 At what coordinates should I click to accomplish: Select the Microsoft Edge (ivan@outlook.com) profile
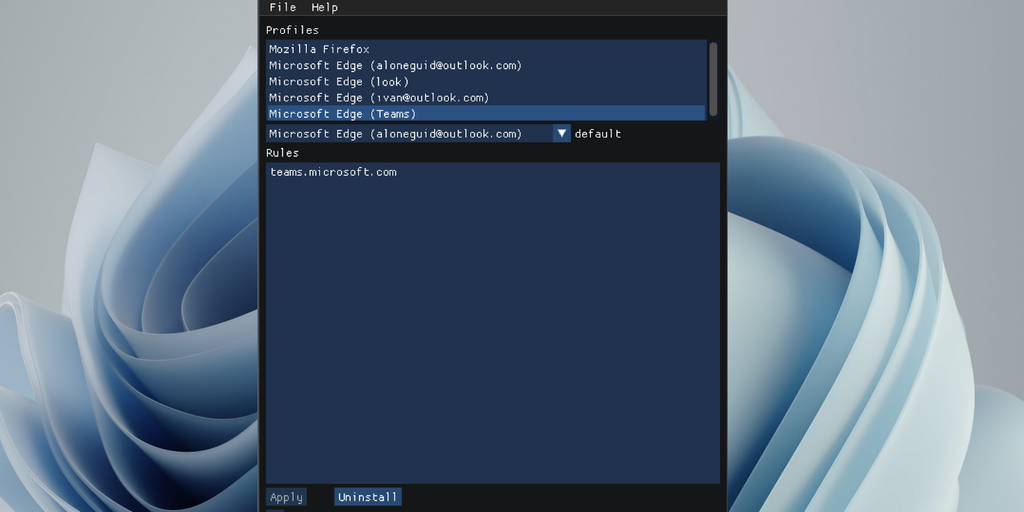[x=486, y=97]
